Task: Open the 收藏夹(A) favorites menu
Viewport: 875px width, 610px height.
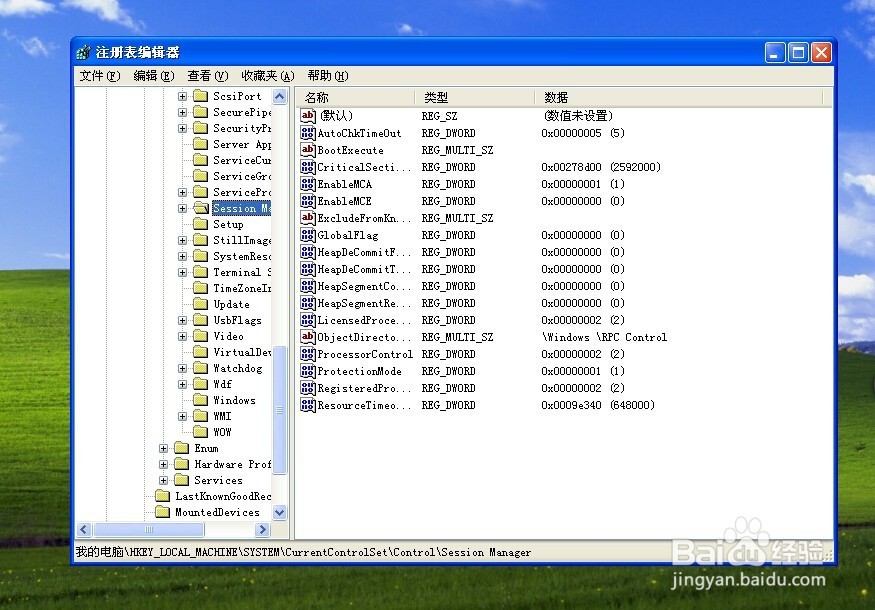Action: (267, 76)
